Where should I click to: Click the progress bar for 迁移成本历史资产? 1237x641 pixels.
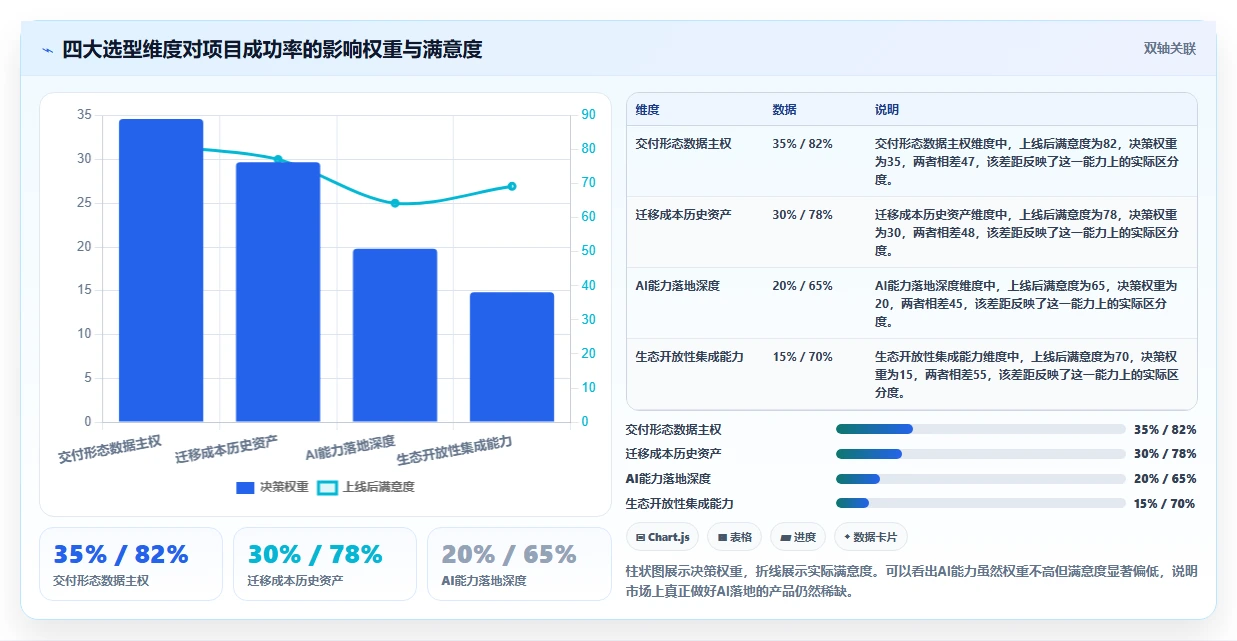click(981, 454)
